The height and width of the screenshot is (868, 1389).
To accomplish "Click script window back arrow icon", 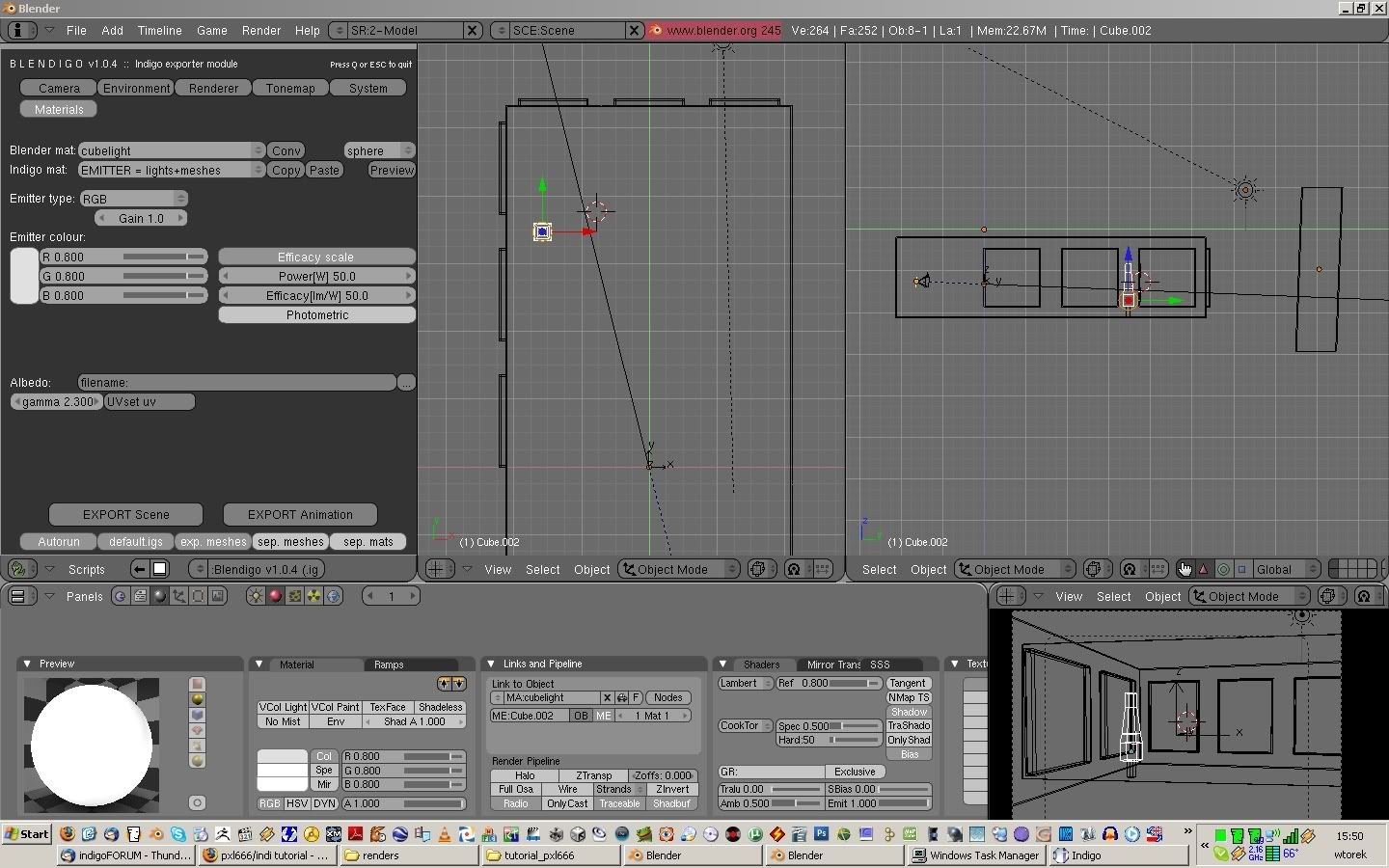I will pos(140,569).
